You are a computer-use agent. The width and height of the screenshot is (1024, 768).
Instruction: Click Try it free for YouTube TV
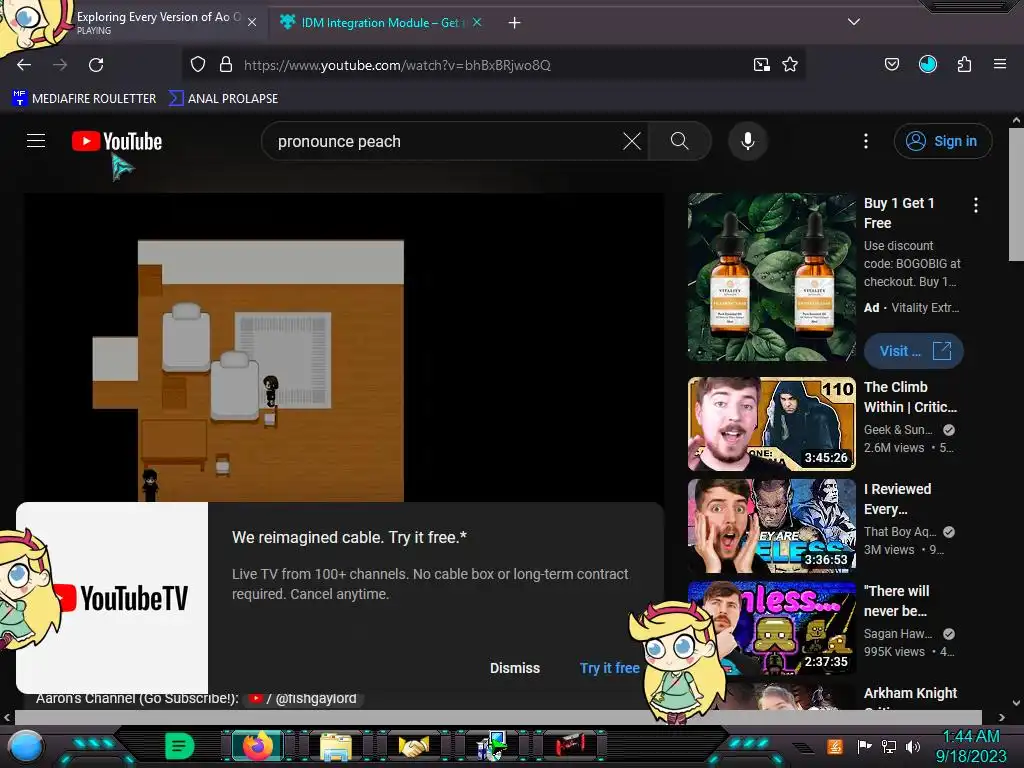(x=609, y=667)
